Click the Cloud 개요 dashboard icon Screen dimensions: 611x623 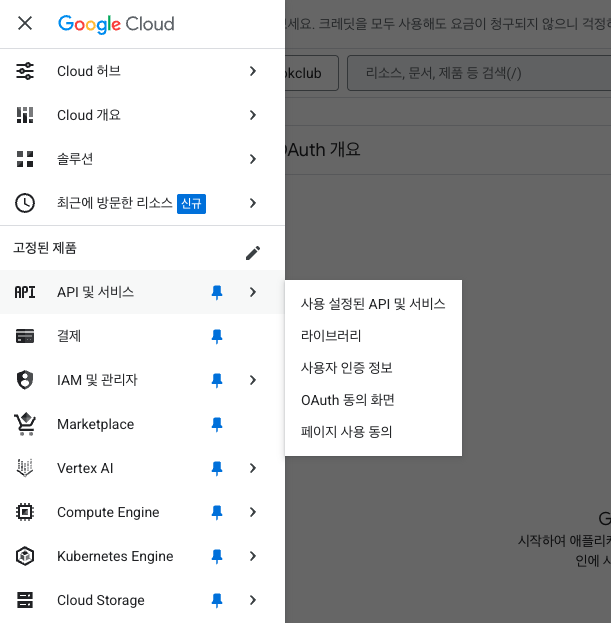point(25,115)
